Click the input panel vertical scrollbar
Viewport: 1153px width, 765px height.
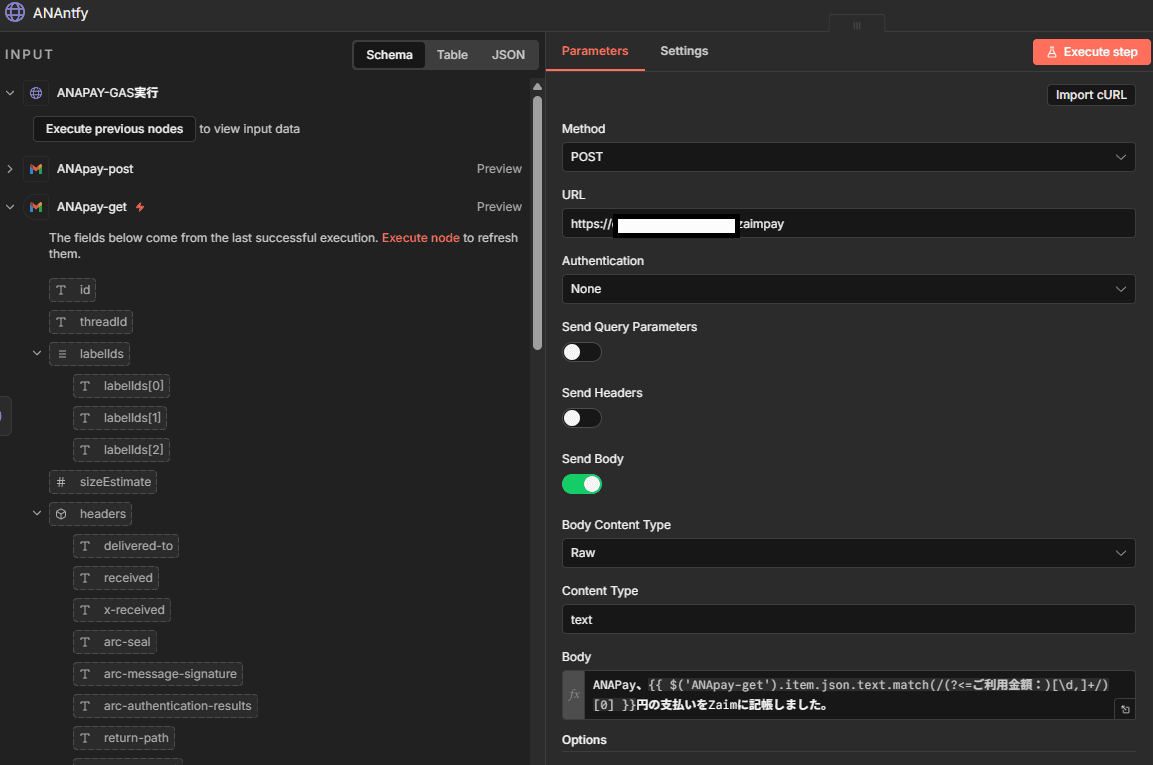[537, 220]
